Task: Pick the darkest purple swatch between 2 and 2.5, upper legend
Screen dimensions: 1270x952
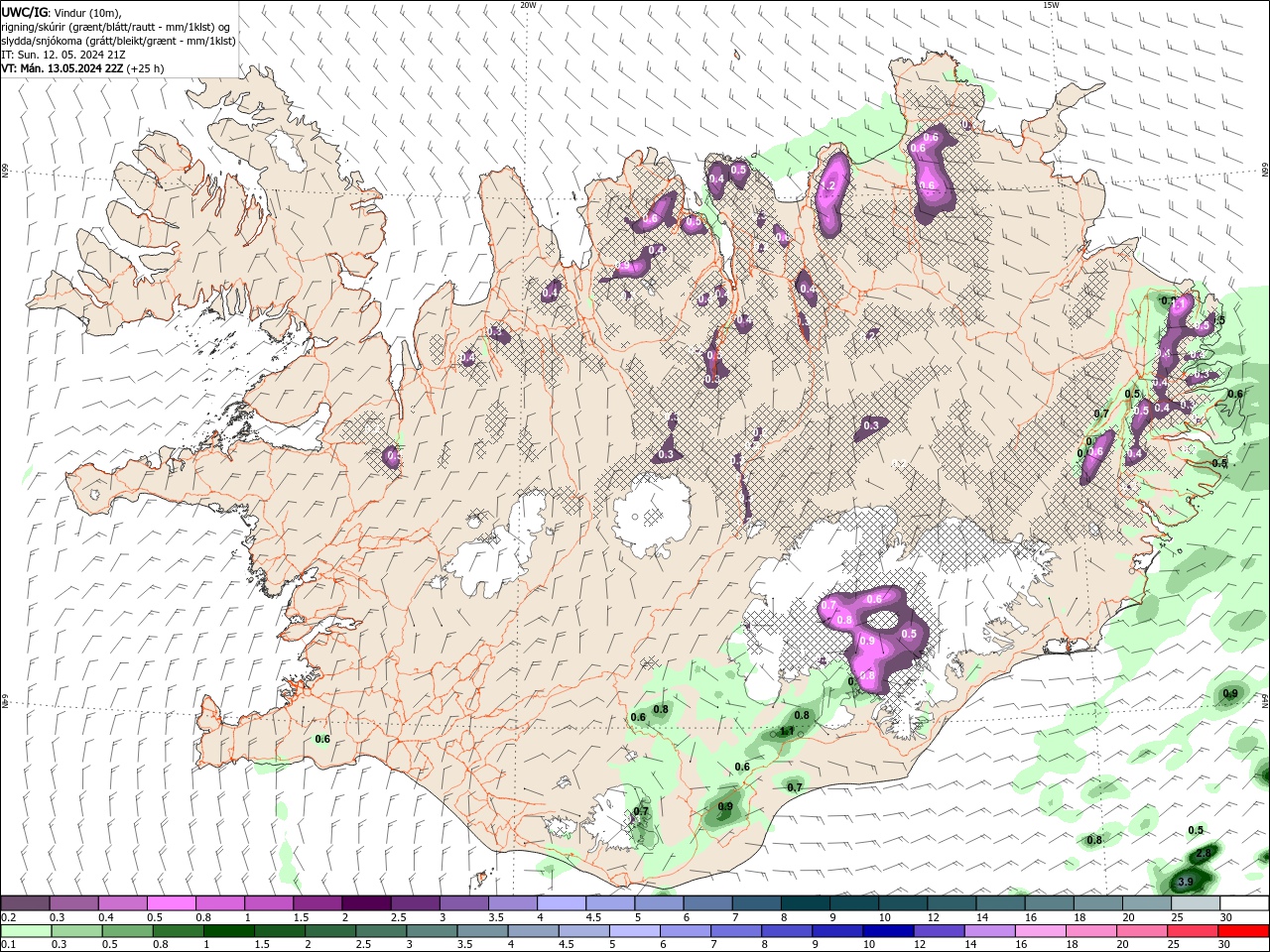Action: (365, 903)
